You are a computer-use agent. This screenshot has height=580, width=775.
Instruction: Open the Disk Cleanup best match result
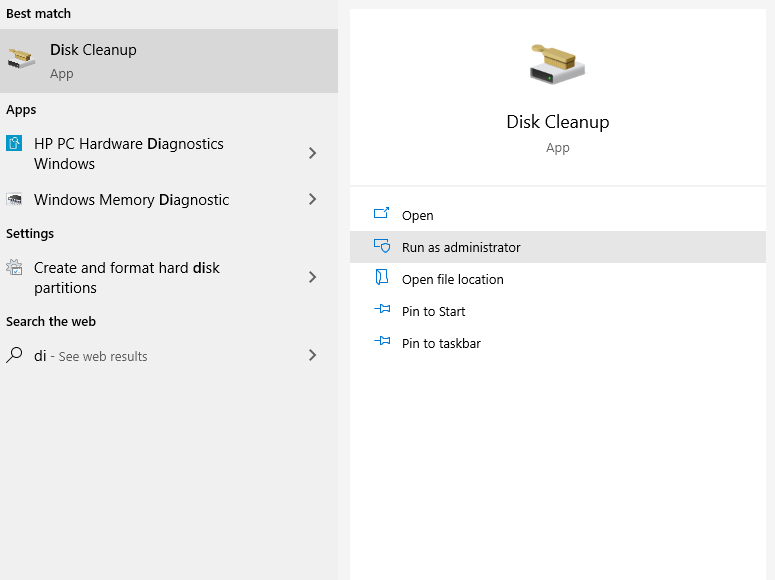click(169, 61)
